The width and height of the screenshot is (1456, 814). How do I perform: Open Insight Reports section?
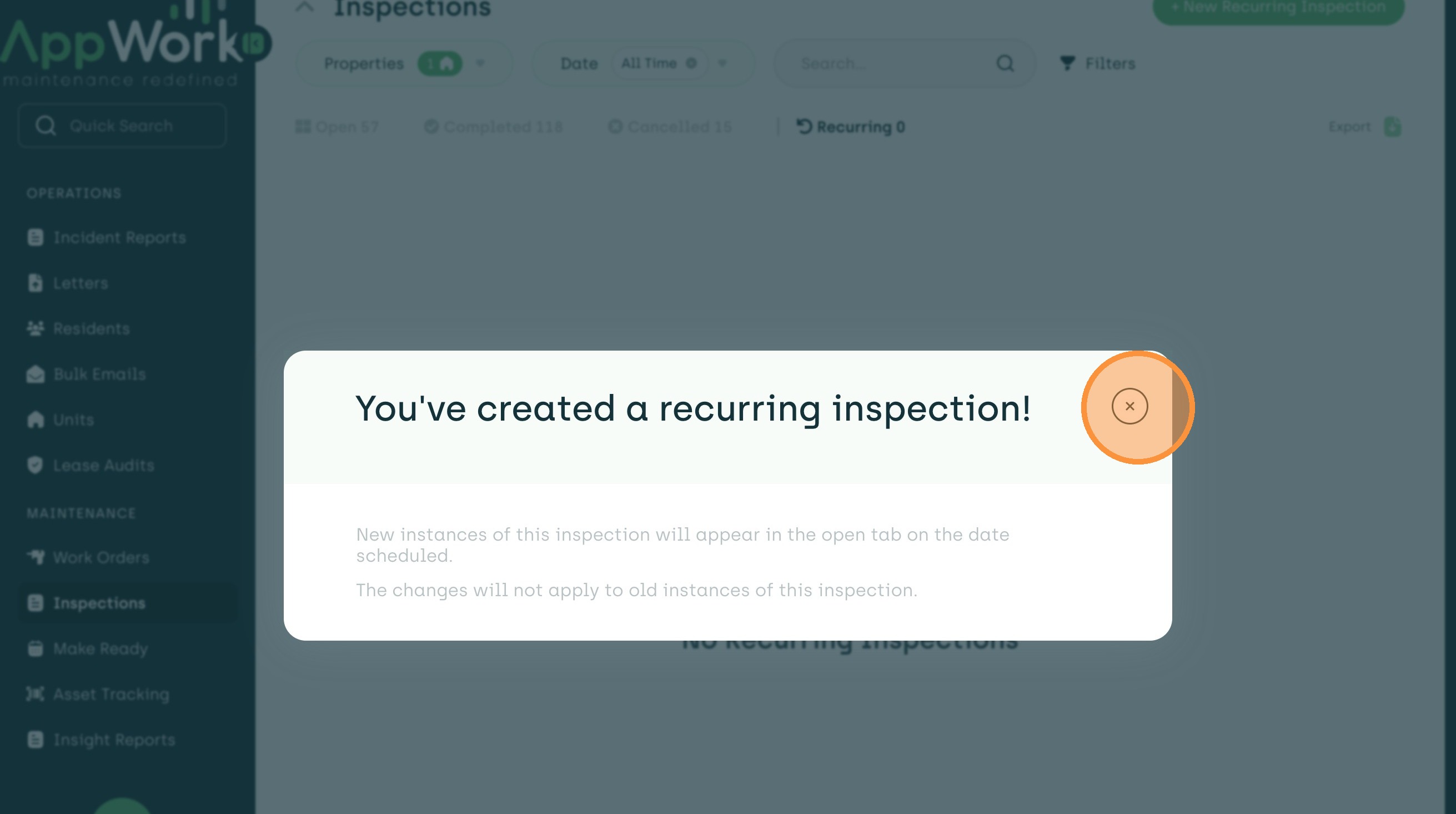pyautogui.click(x=114, y=740)
